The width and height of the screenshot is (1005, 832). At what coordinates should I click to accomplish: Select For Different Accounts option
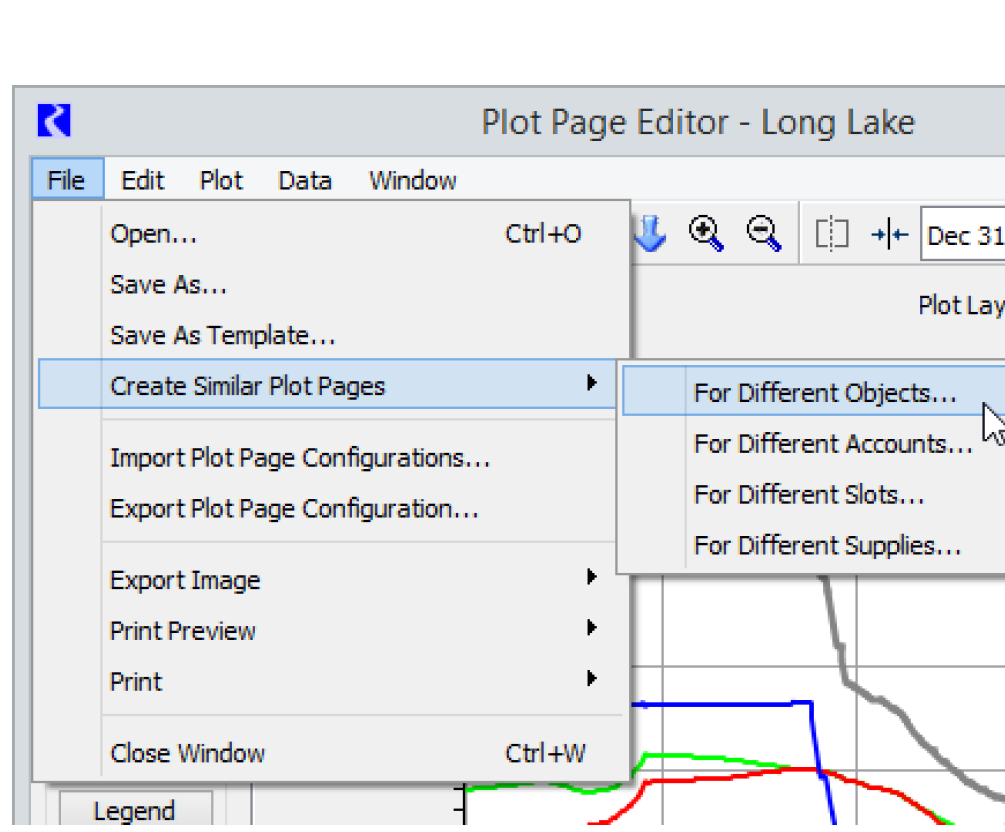pyautogui.click(x=833, y=444)
